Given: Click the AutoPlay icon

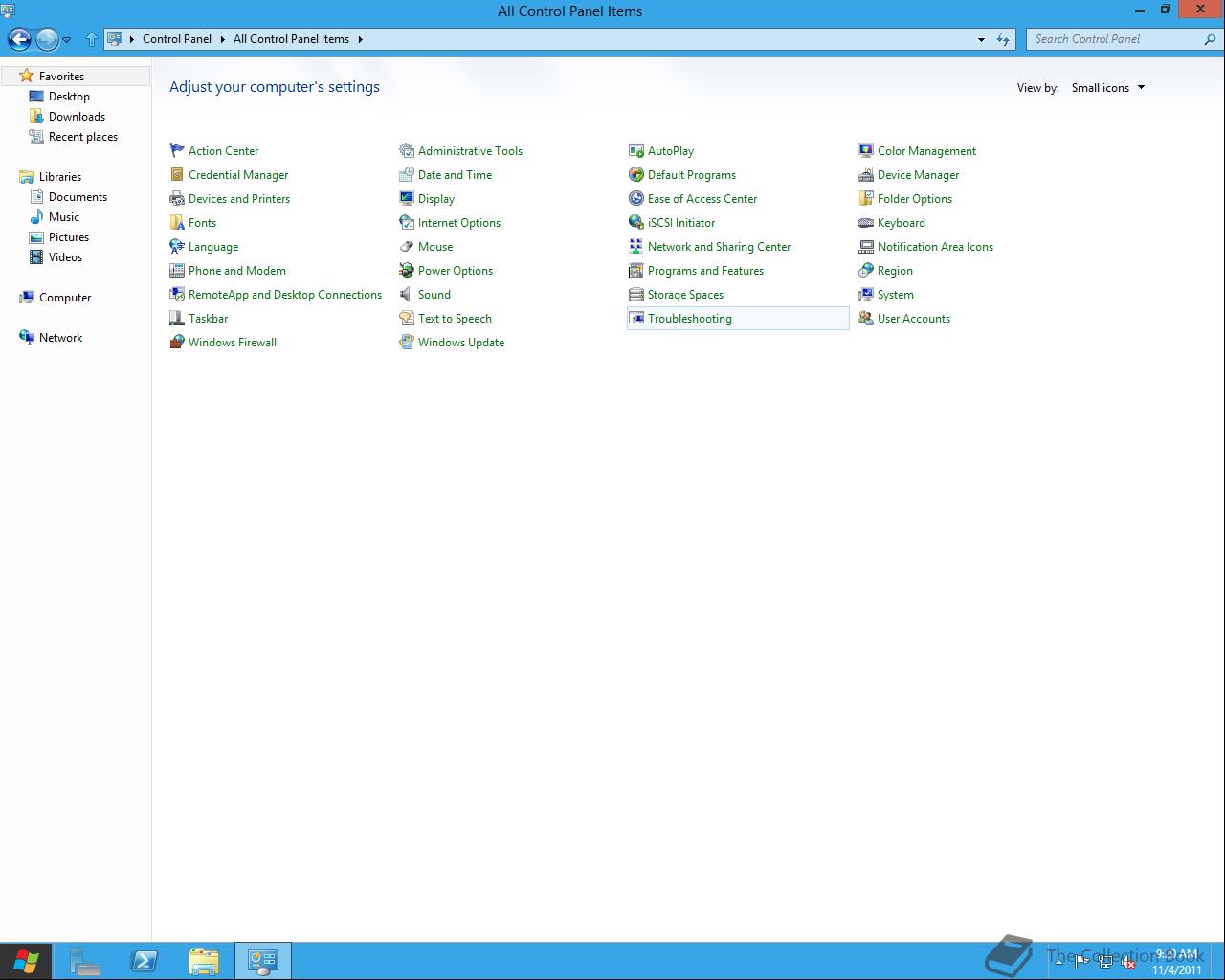Looking at the screenshot, I should (x=636, y=150).
